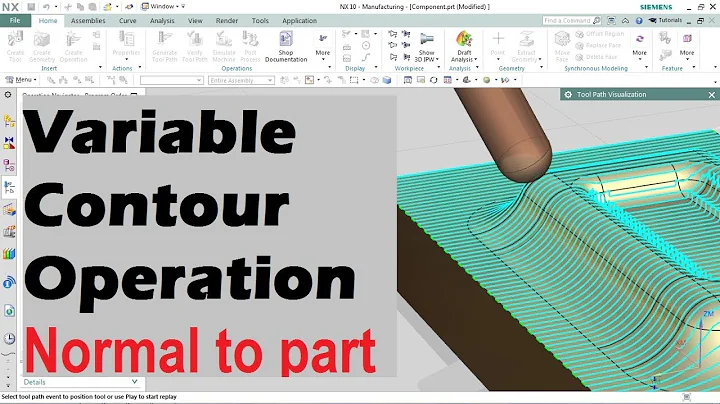Click the Find a Command search box
The width and height of the screenshot is (720, 404).
572,21
